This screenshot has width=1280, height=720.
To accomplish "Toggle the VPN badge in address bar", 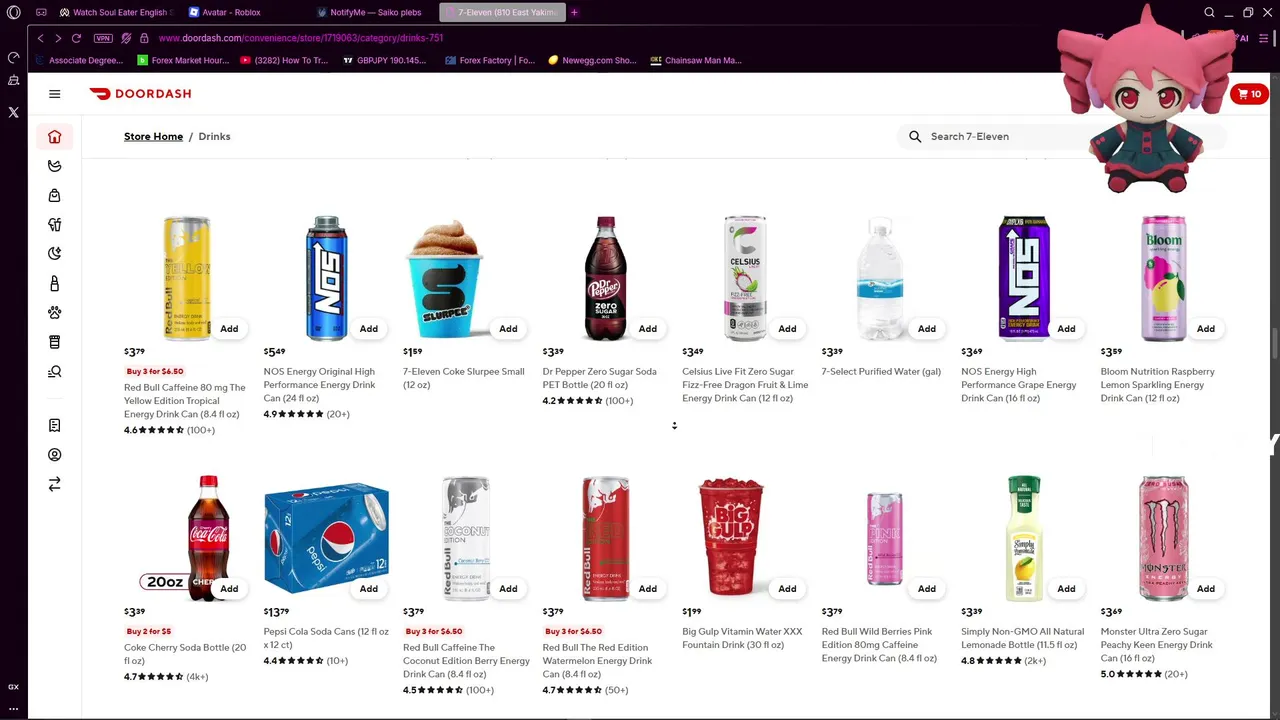I will point(103,38).
